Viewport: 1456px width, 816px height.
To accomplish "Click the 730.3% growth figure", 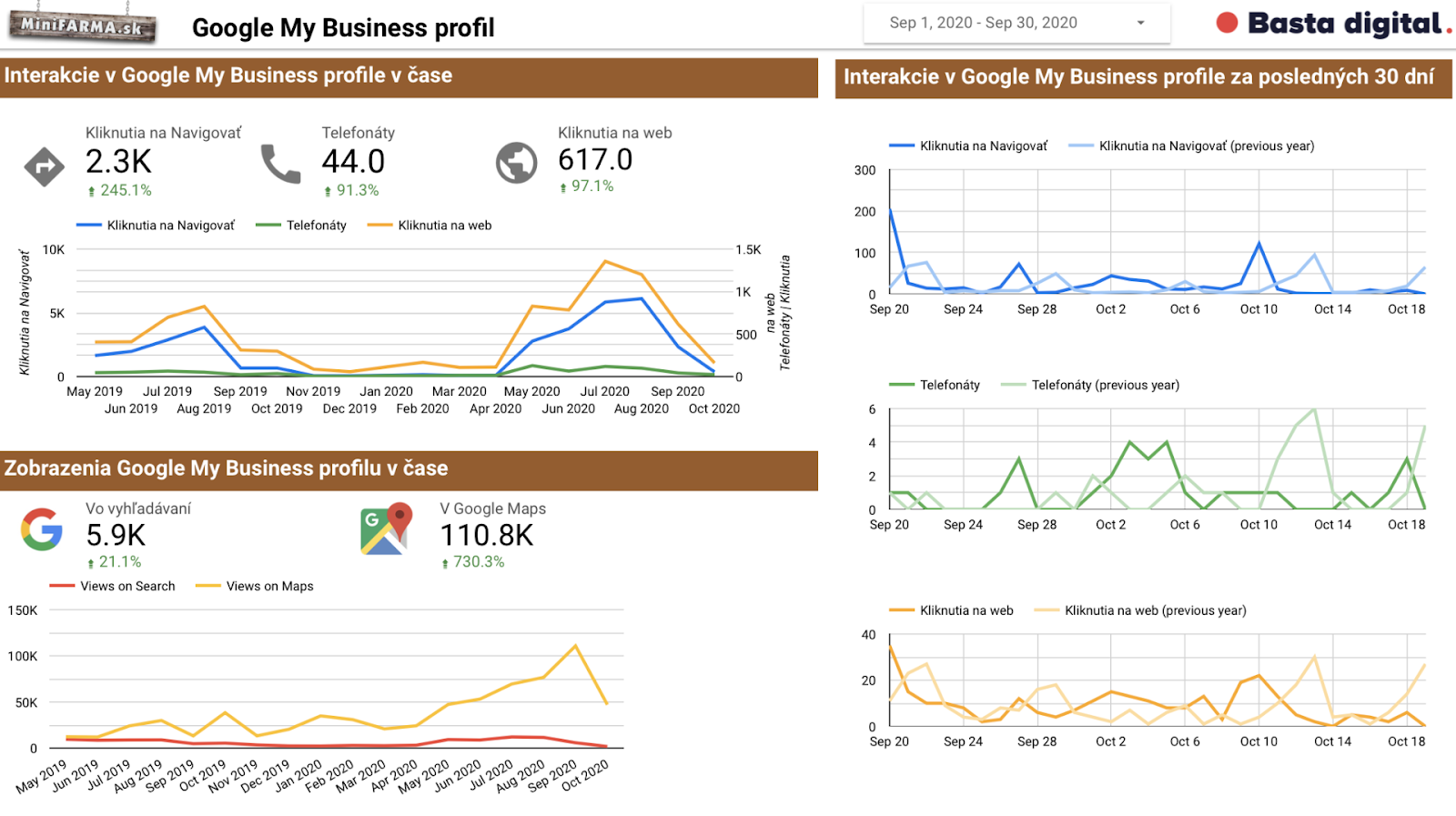I will pyautogui.click(x=479, y=562).
